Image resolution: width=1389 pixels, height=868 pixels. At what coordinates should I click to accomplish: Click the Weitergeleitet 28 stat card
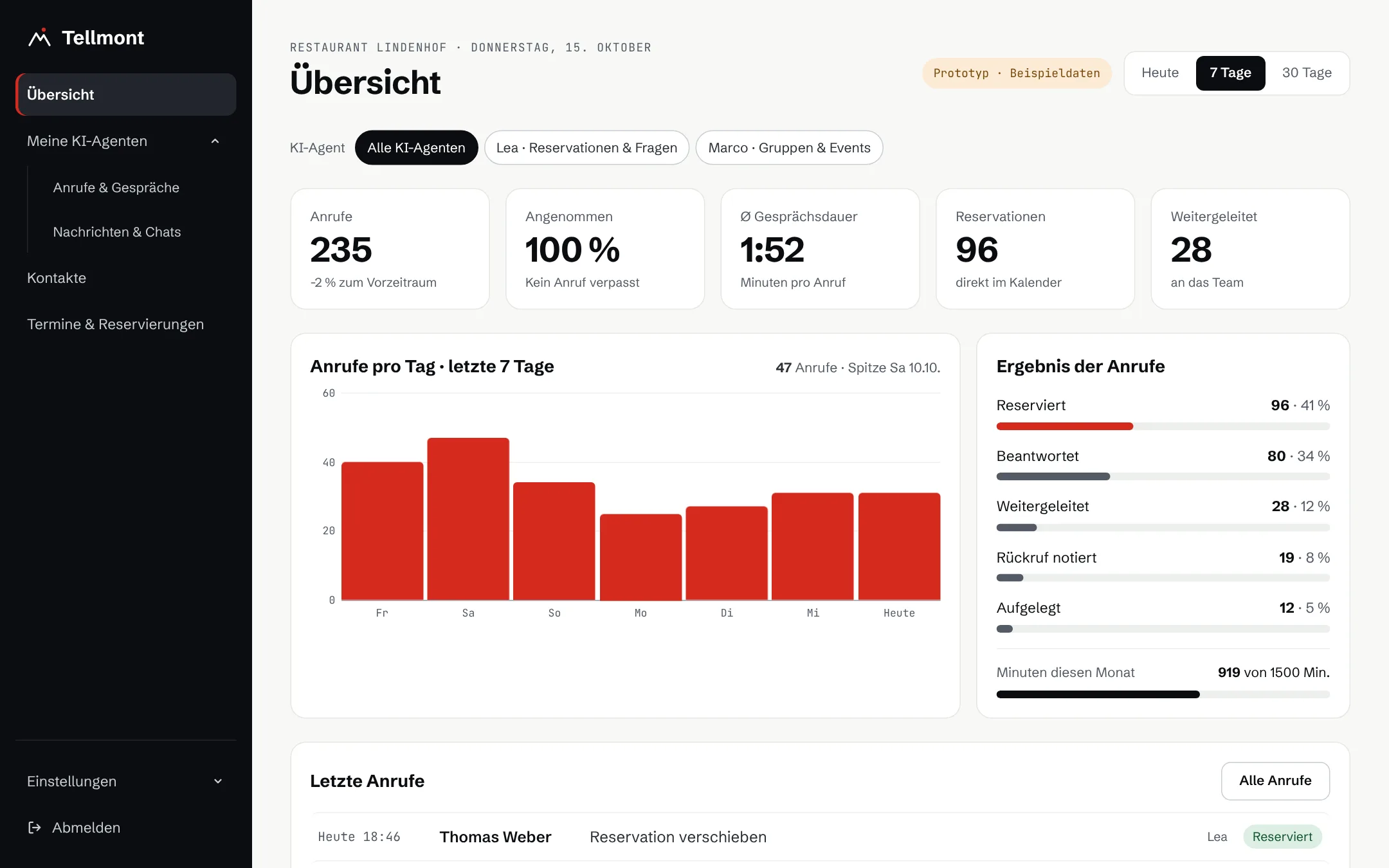(1250, 249)
